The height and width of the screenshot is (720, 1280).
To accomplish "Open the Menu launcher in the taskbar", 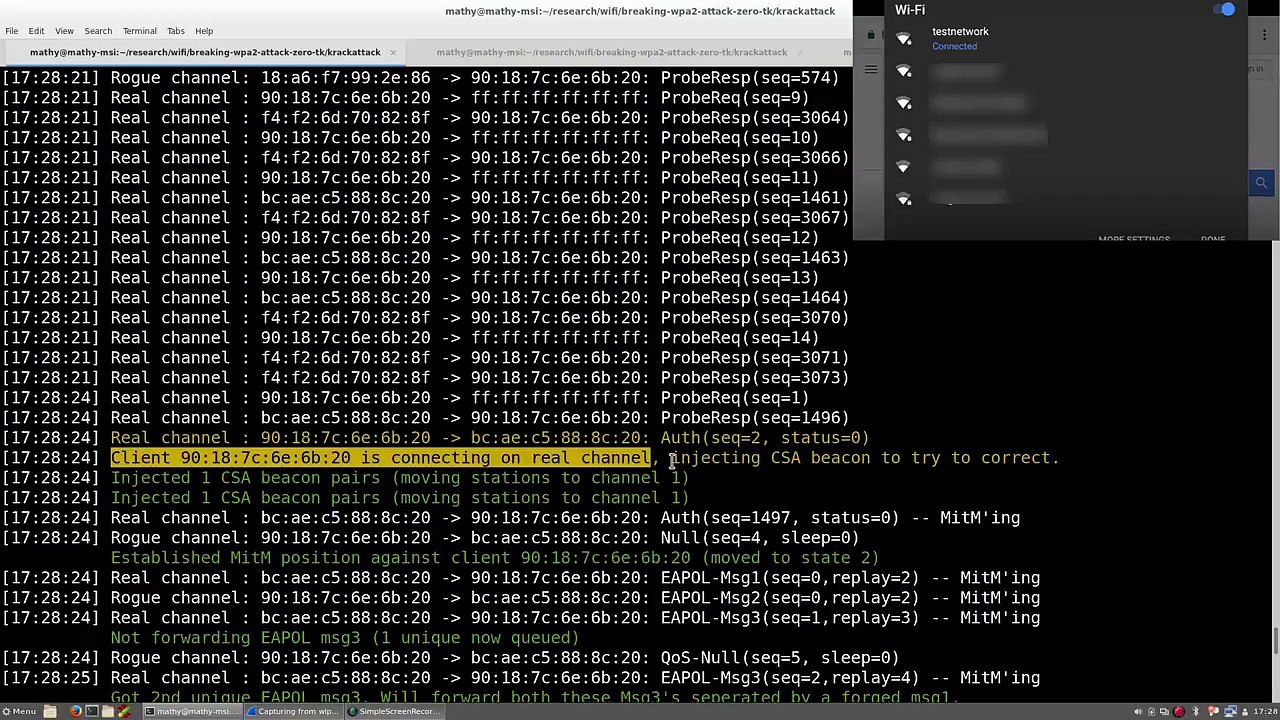I will point(19,711).
